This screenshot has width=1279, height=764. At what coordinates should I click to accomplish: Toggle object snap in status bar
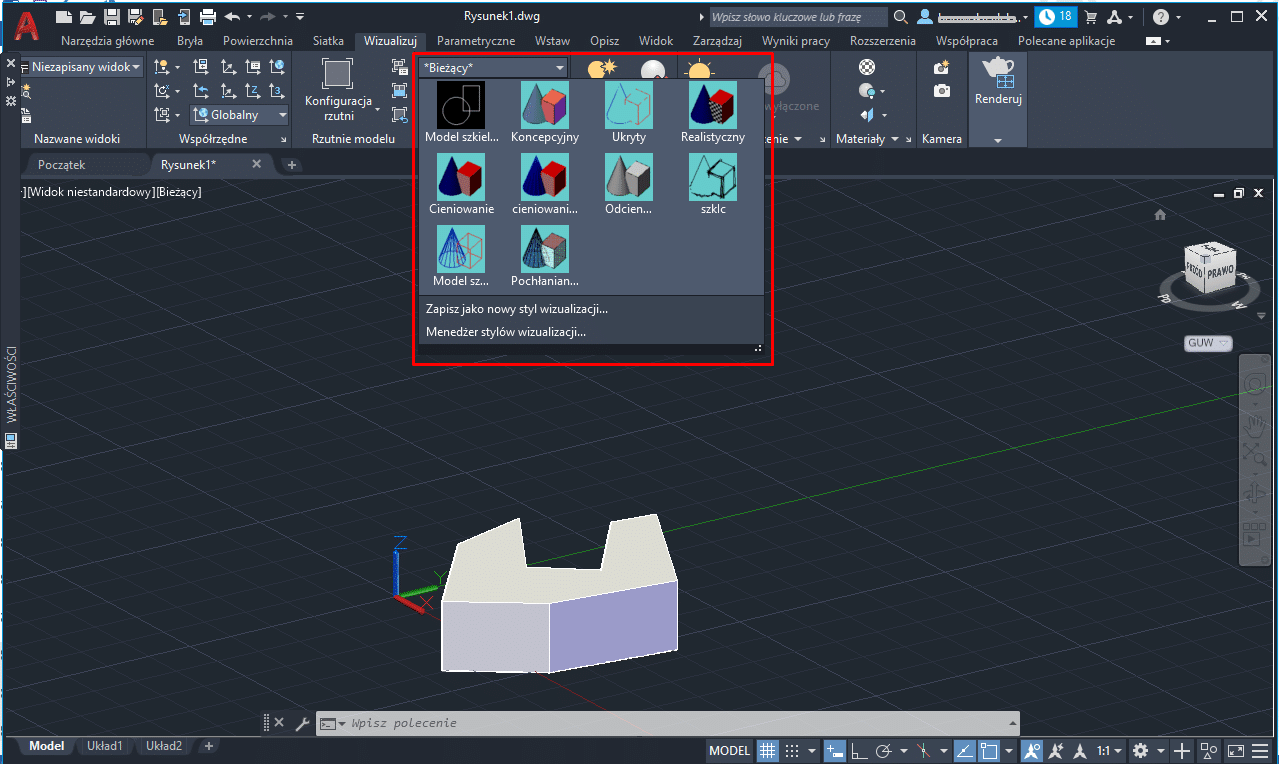click(x=990, y=751)
